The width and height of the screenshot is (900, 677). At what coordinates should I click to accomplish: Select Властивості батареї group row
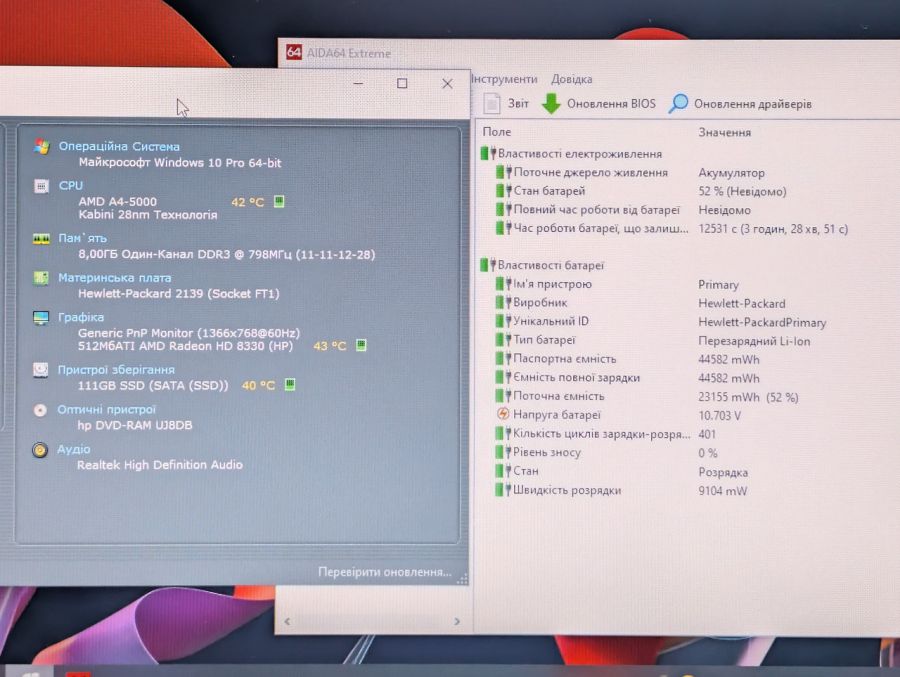point(542,265)
